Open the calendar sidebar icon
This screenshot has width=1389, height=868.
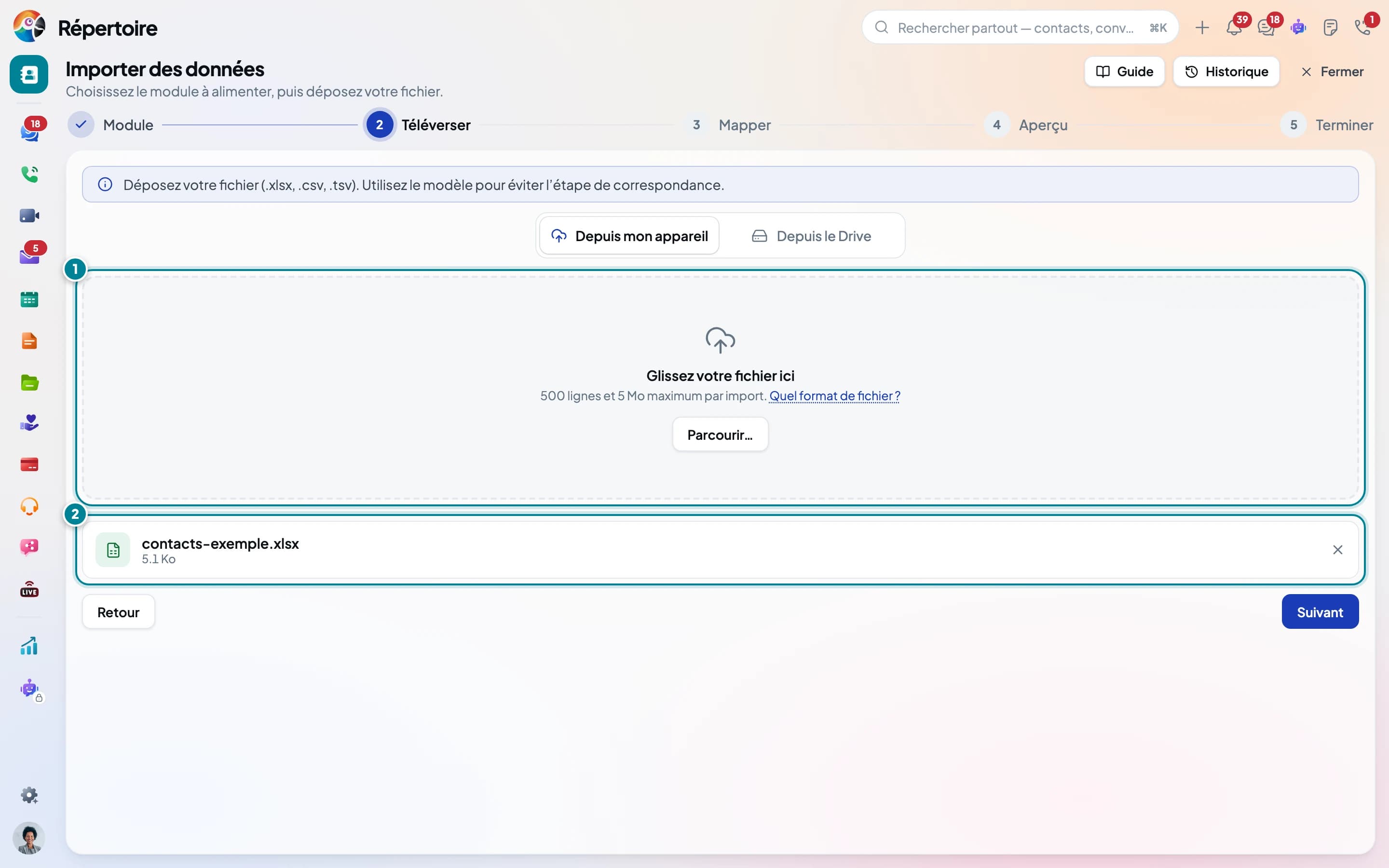pos(29,299)
